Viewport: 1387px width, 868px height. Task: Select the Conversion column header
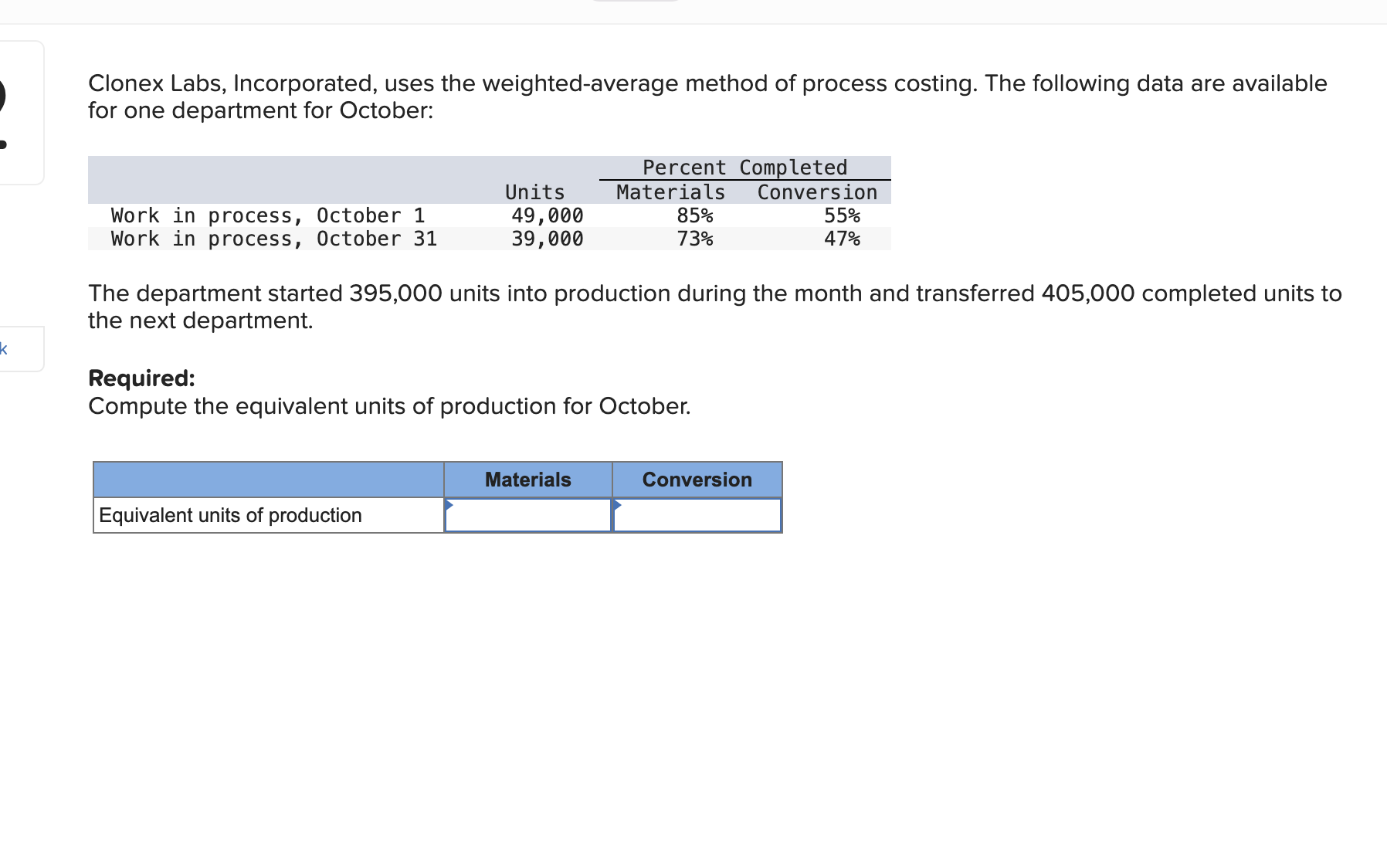pyautogui.click(x=696, y=480)
